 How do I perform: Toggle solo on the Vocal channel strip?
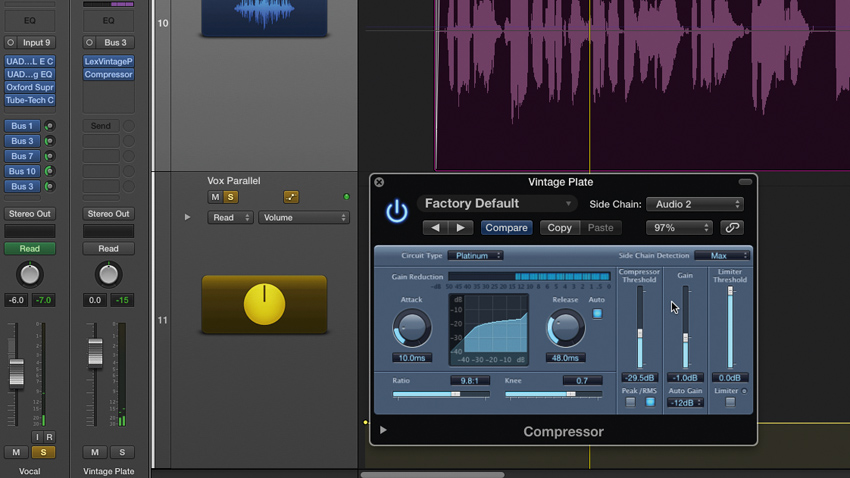(43, 452)
